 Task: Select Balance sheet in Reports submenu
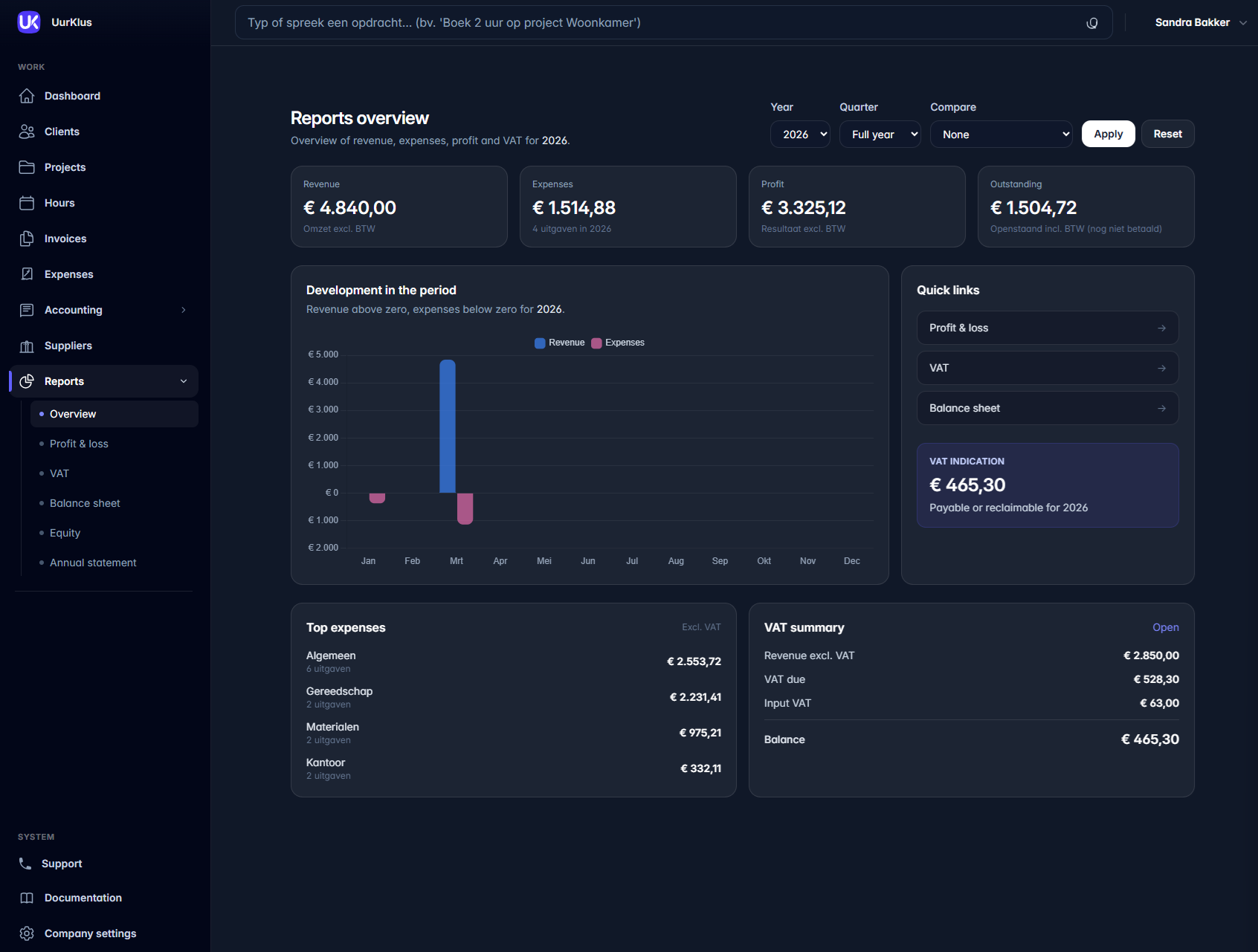[114, 503]
